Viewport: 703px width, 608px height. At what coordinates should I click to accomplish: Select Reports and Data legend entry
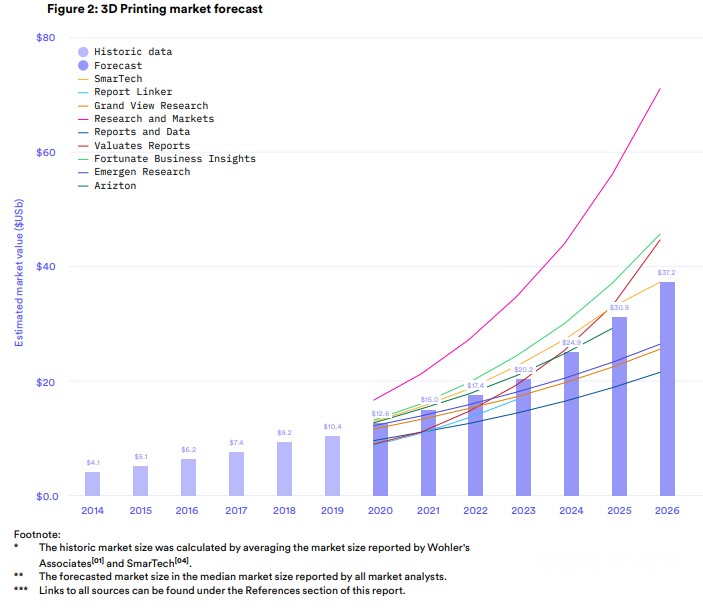pos(141,132)
